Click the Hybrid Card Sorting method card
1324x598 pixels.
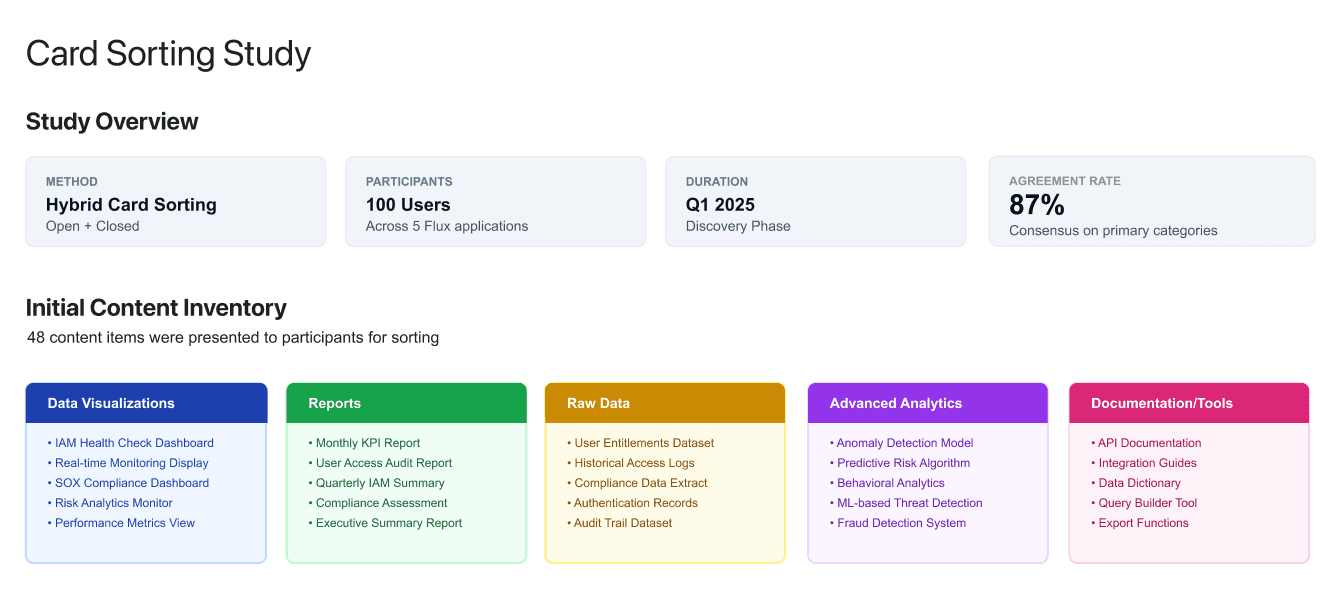pos(176,201)
